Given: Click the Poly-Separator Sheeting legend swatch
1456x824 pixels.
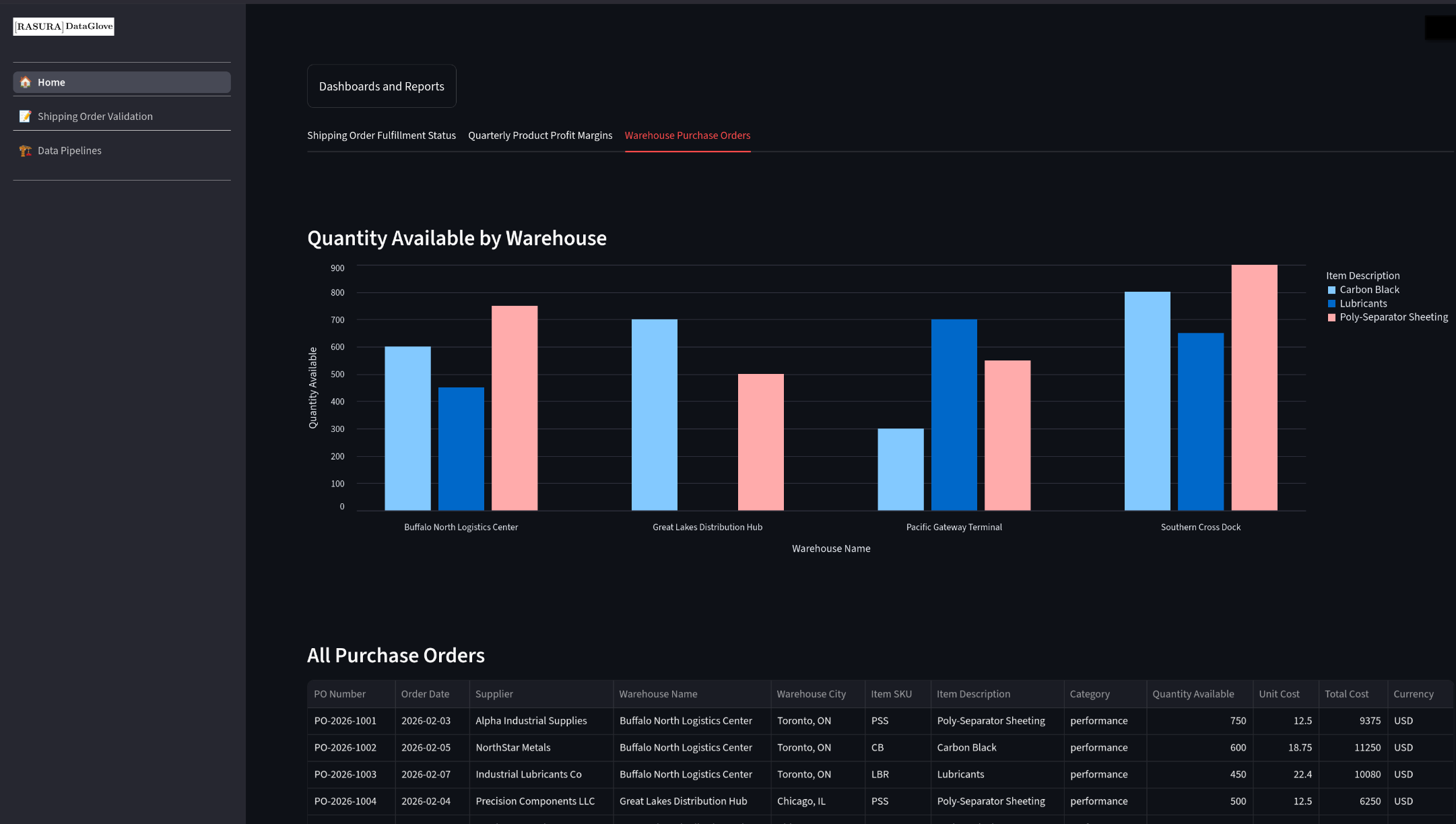Looking at the screenshot, I should point(1331,317).
